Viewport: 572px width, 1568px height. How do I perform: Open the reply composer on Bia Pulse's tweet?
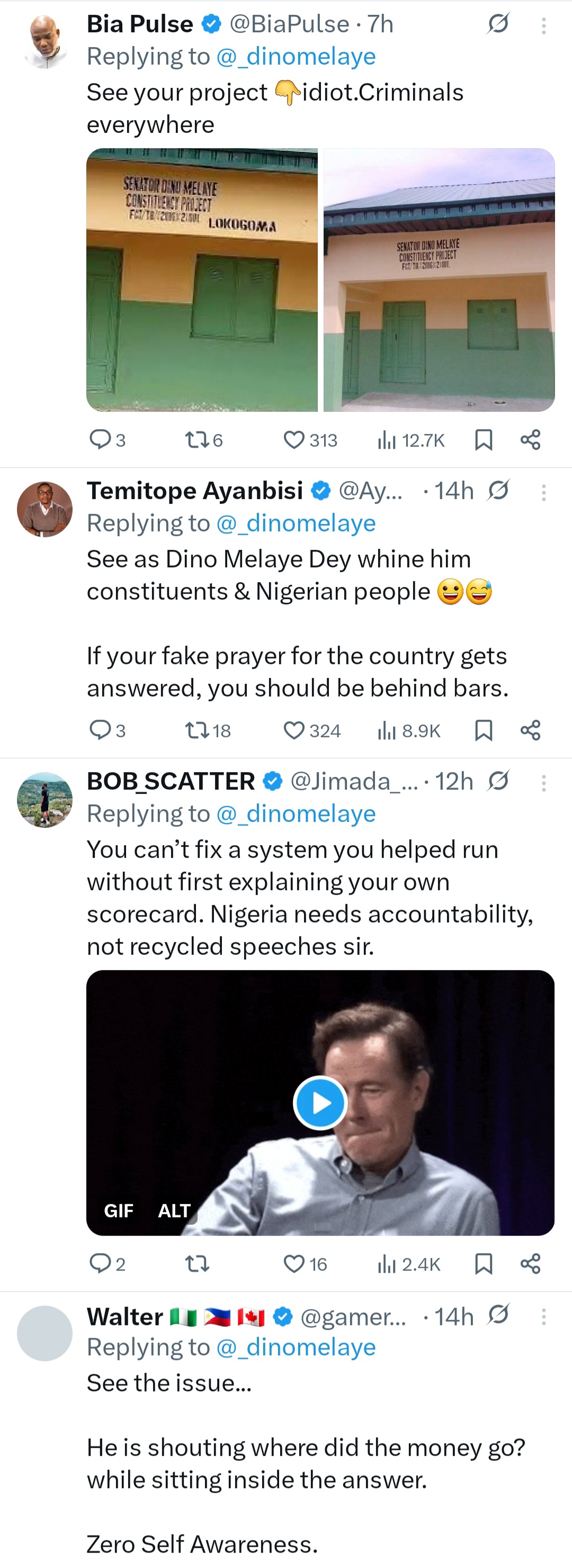(101, 440)
